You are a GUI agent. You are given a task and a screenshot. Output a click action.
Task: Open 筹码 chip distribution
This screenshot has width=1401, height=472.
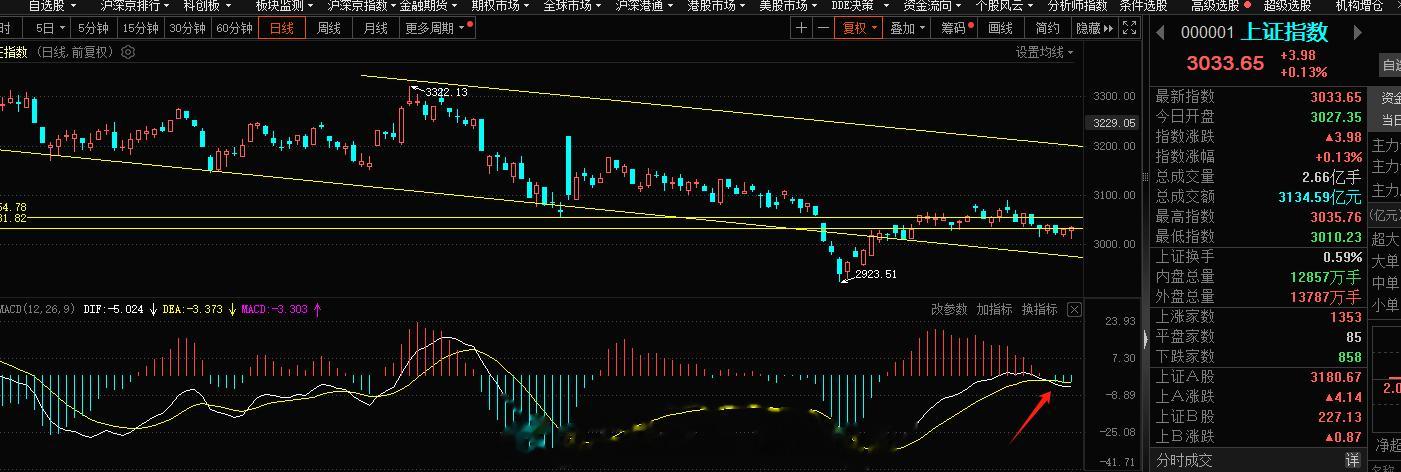[953, 28]
